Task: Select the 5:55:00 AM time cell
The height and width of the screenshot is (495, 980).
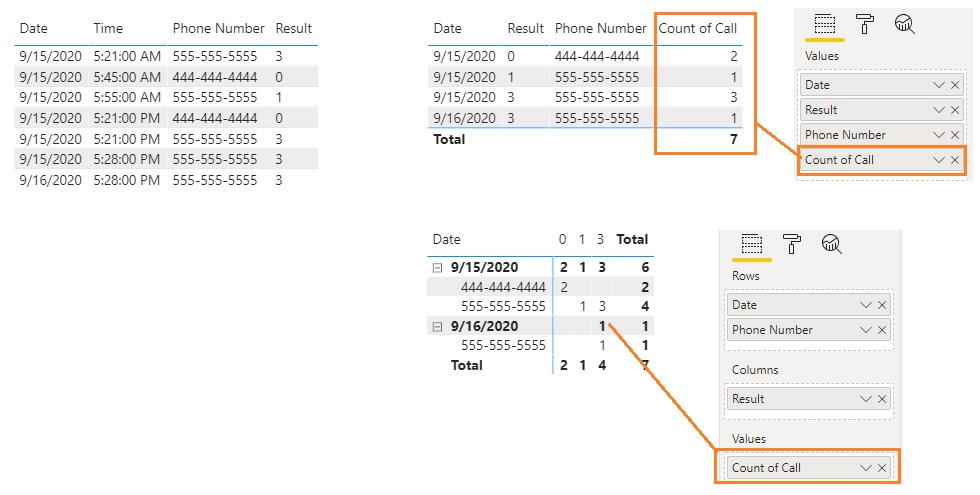Action: click(127, 98)
